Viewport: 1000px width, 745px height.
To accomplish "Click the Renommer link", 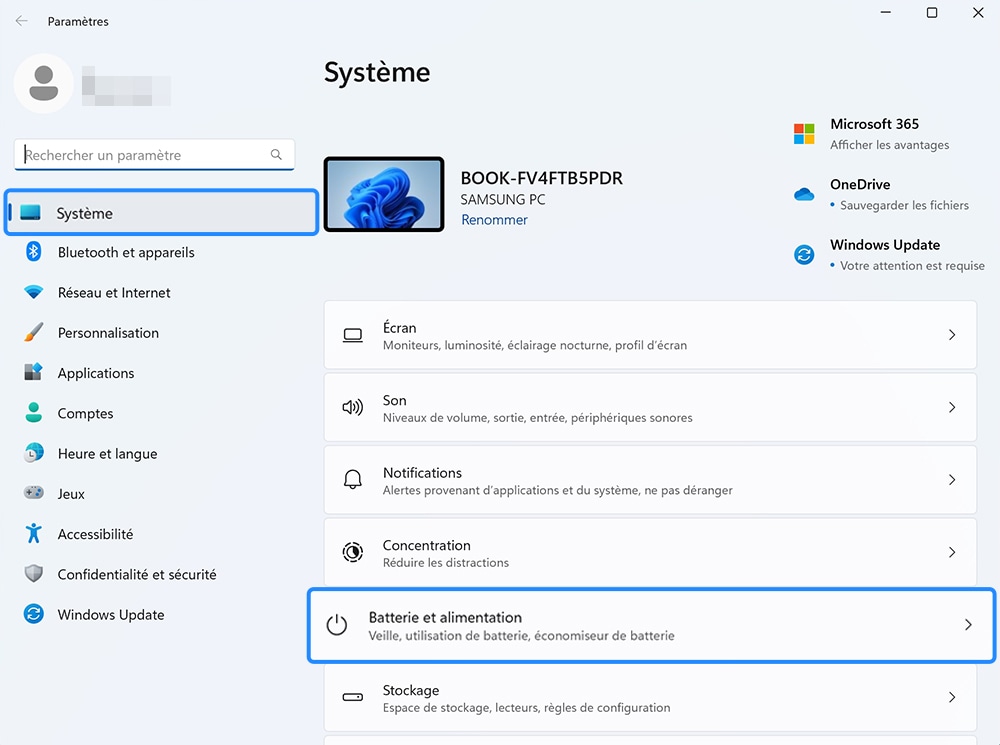I will 494,219.
